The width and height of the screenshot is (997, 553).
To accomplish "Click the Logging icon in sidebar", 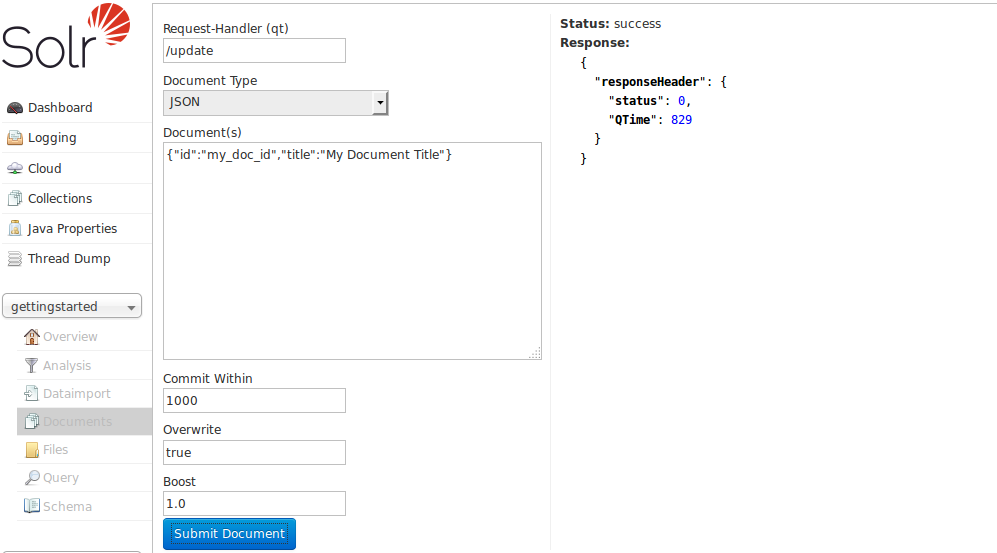I will (x=15, y=138).
